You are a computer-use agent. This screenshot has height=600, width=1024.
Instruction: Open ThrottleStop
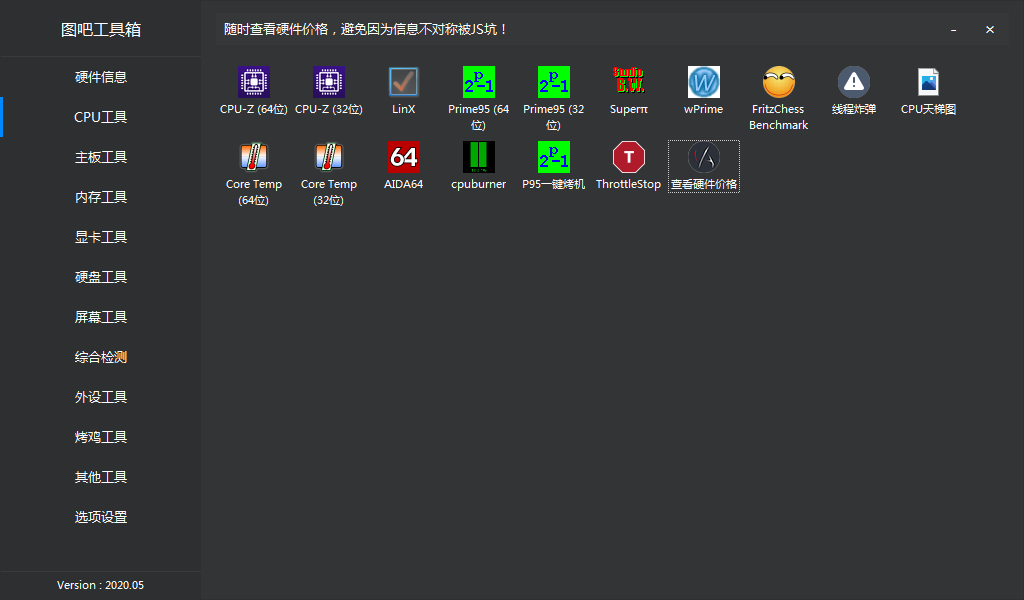pos(628,163)
